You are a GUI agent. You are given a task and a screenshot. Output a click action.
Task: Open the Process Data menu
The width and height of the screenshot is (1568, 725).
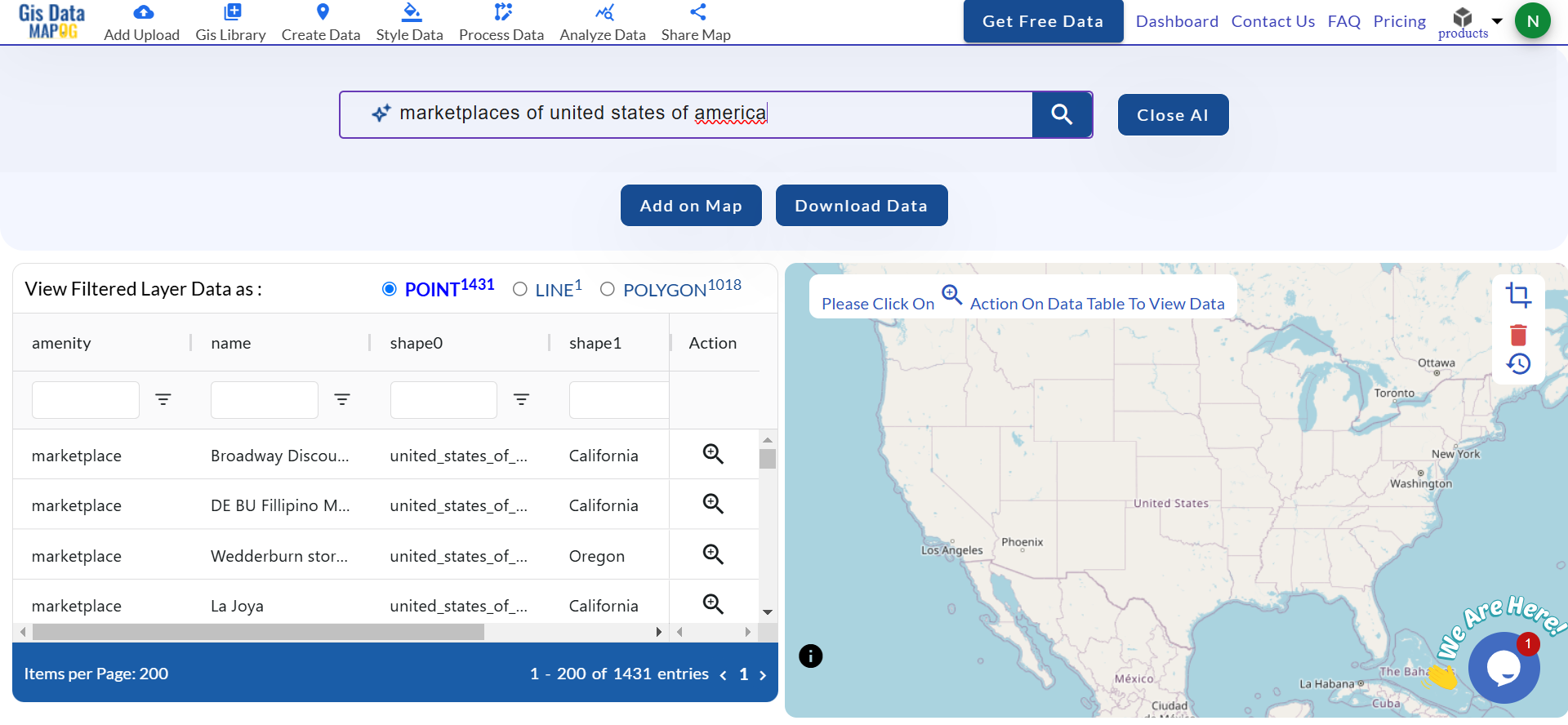[501, 23]
